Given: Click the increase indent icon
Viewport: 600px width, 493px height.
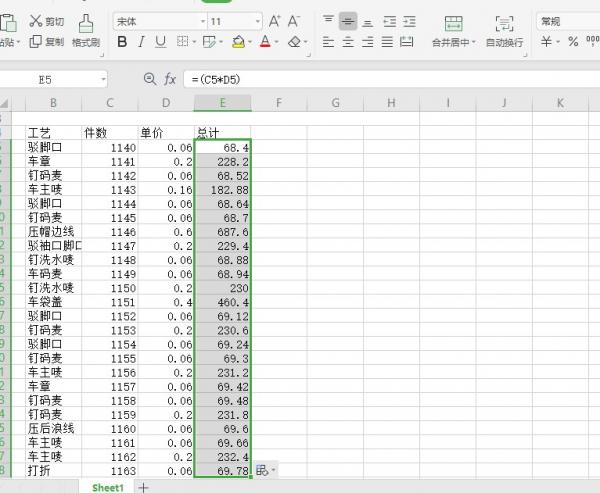Looking at the screenshot, I should point(409,21).
